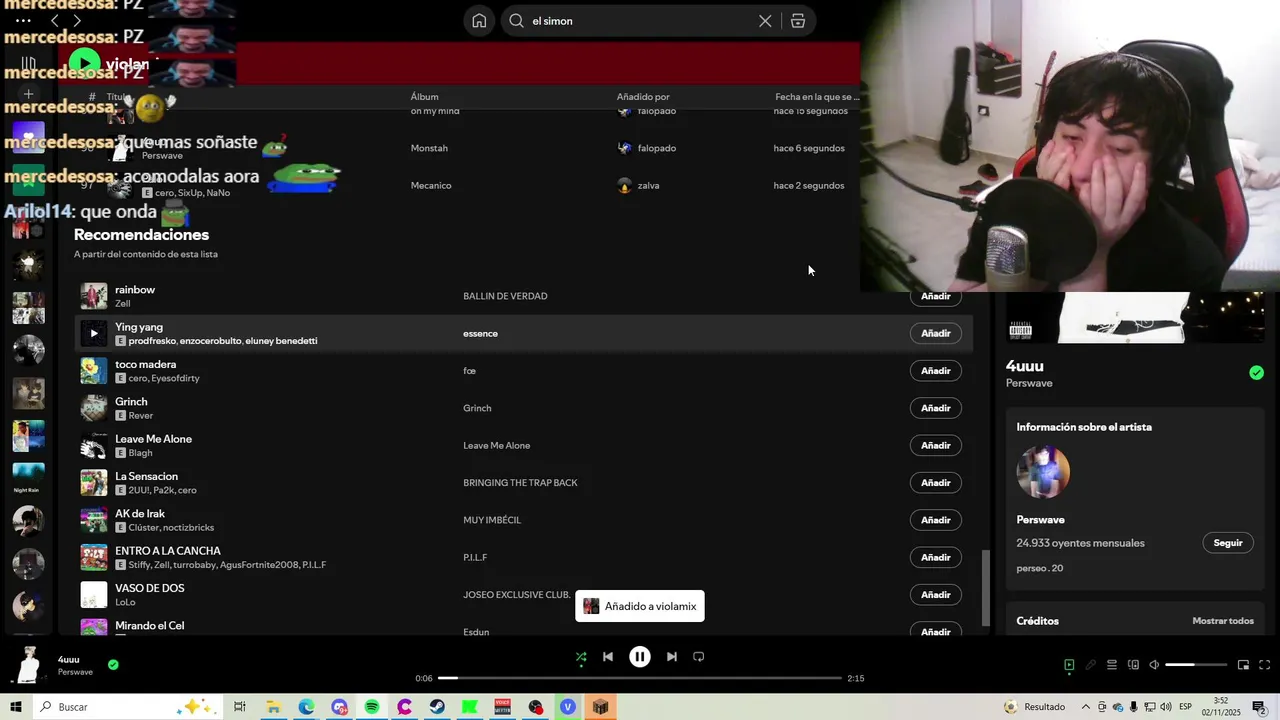This screenshot has width=1280, height=720.
Task: Open Connect to a device
Action: pos(1133,665)
